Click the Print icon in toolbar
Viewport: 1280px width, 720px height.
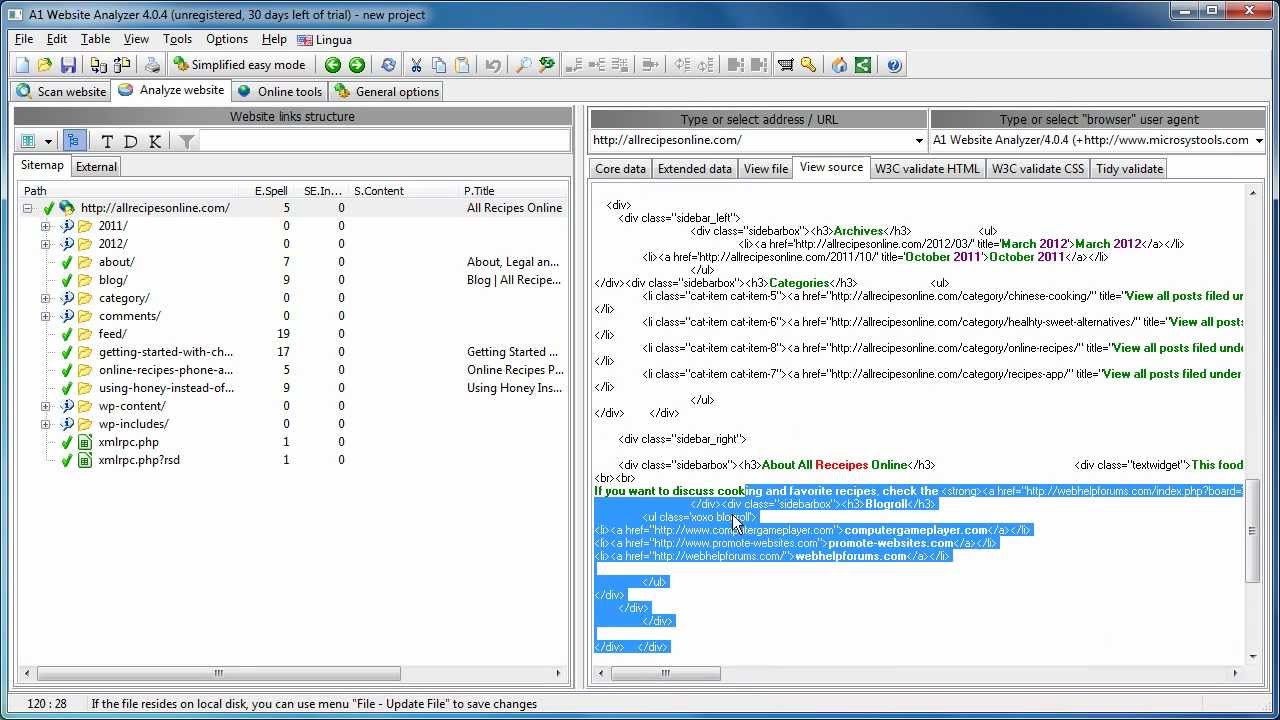(152, 65)
